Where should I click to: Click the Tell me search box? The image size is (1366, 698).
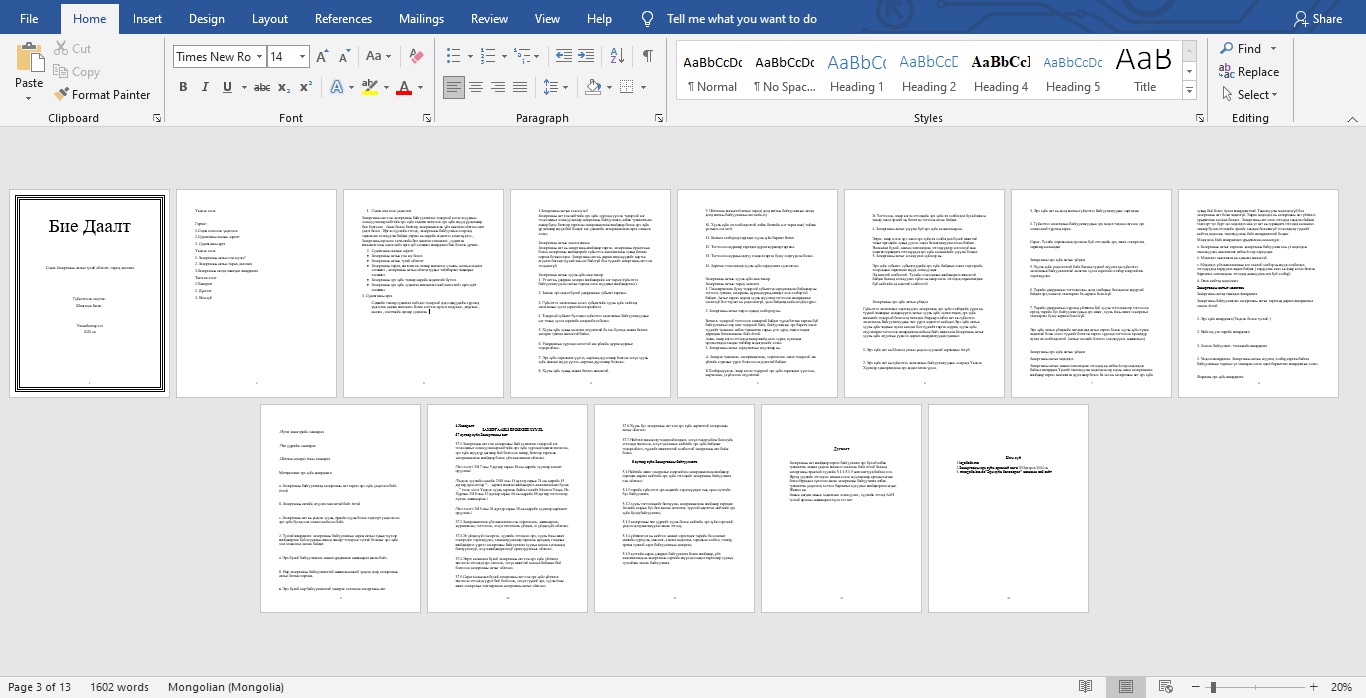(741, 18)
